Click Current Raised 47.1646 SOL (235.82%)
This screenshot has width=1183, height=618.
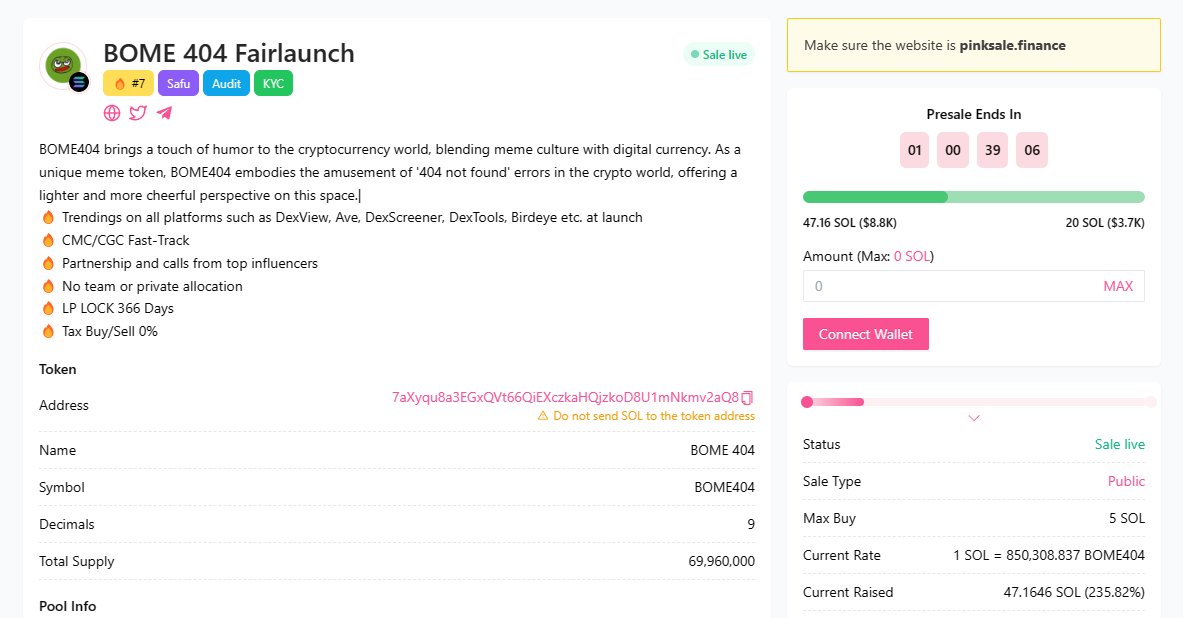[x=1074, y=592]
